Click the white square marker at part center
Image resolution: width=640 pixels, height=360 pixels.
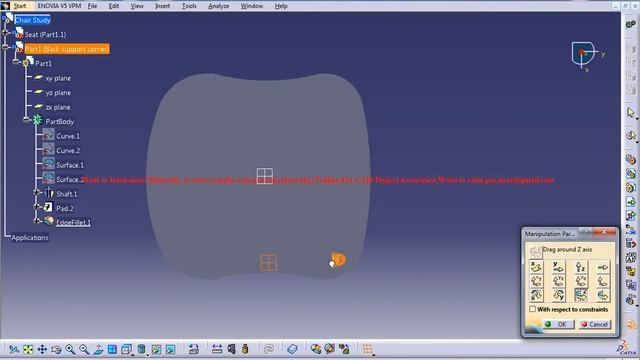[264, 176]
